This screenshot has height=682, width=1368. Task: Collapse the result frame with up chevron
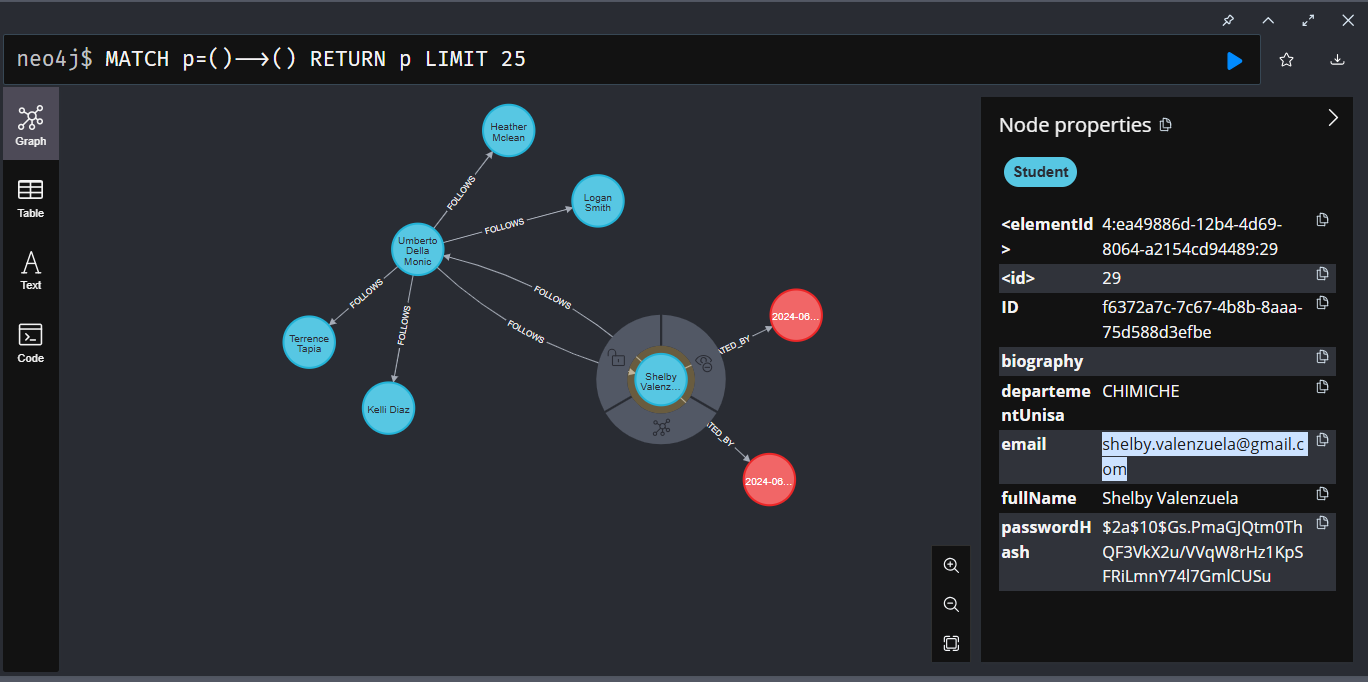tap(1268, 20)
